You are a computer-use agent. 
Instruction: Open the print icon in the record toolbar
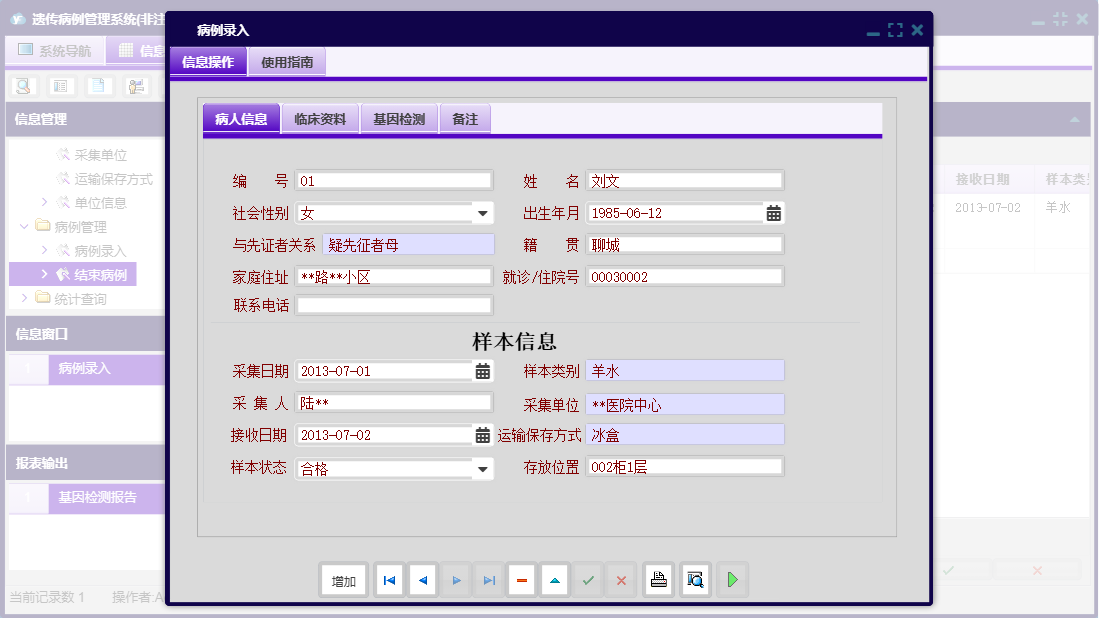[658, 579]
